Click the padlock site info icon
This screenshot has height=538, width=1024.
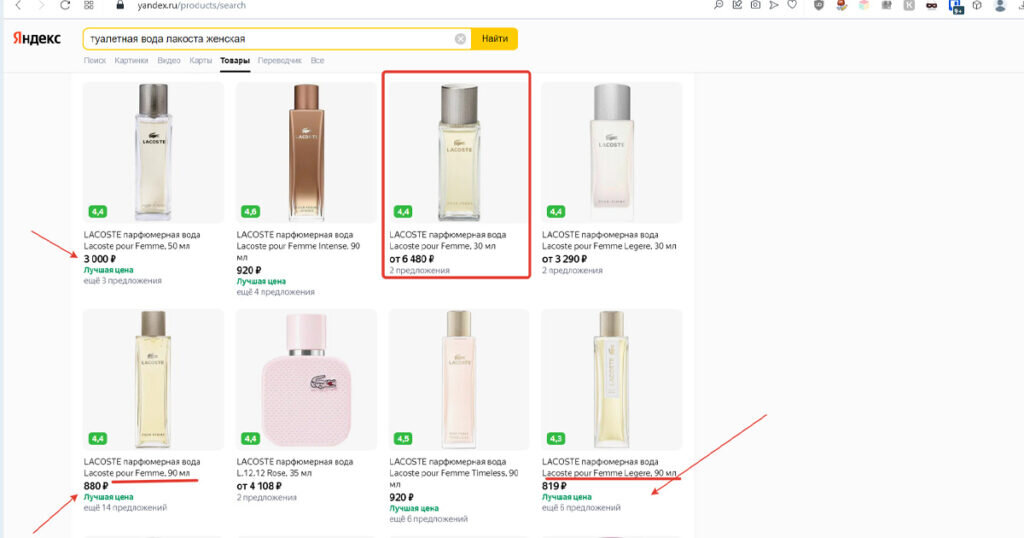[122, 6]
